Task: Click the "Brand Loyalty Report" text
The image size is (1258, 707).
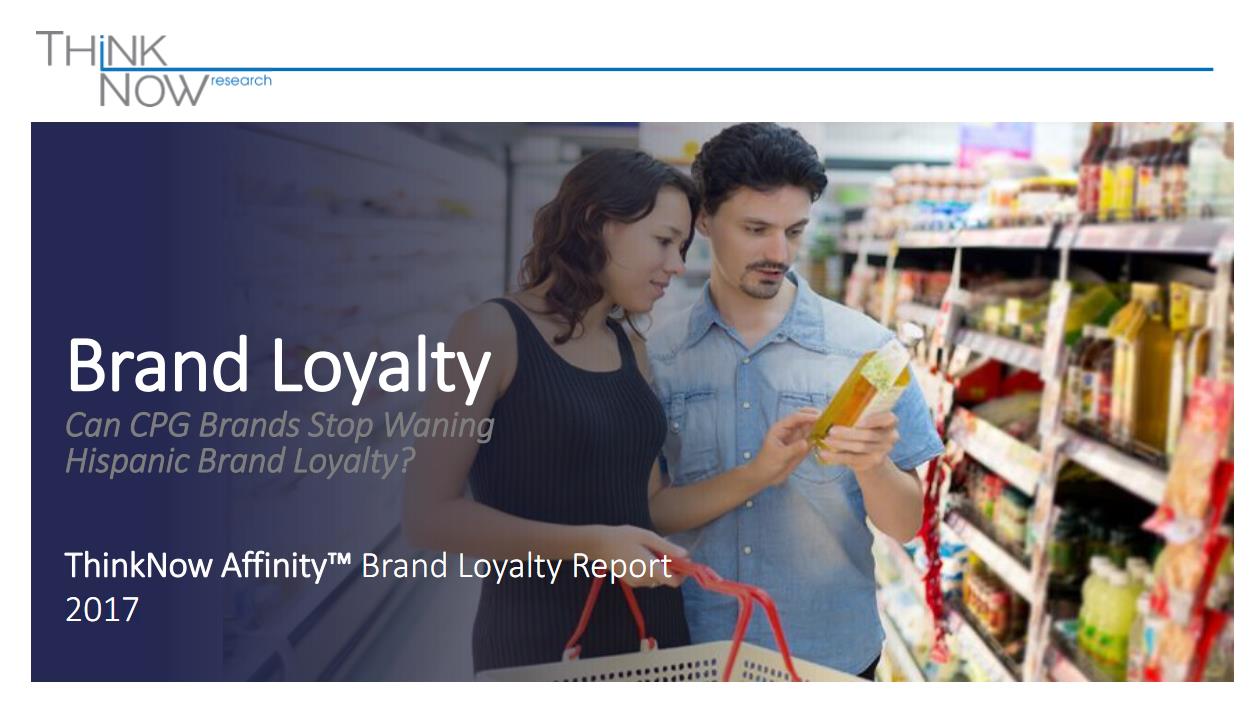Action: point(516,566)
